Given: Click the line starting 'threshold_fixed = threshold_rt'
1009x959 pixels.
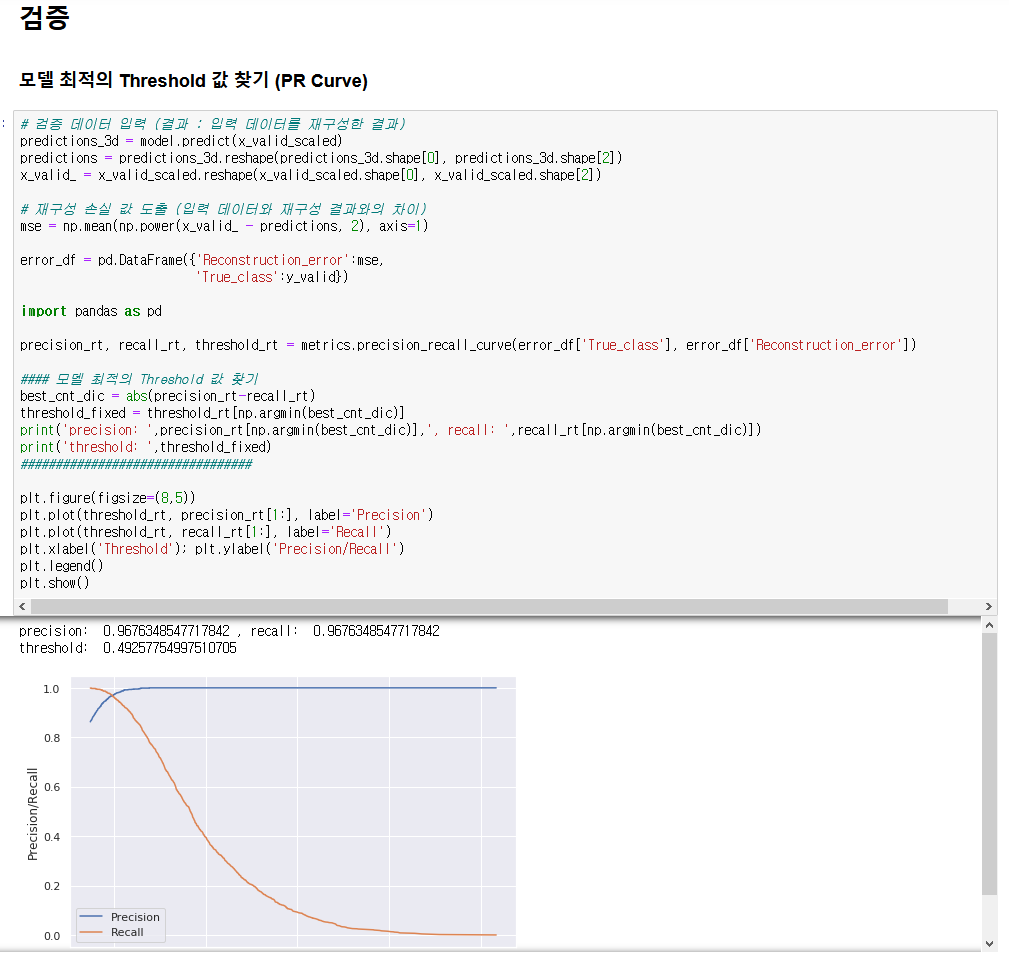Looking at the screenshot, I should [x=212, y=413].
